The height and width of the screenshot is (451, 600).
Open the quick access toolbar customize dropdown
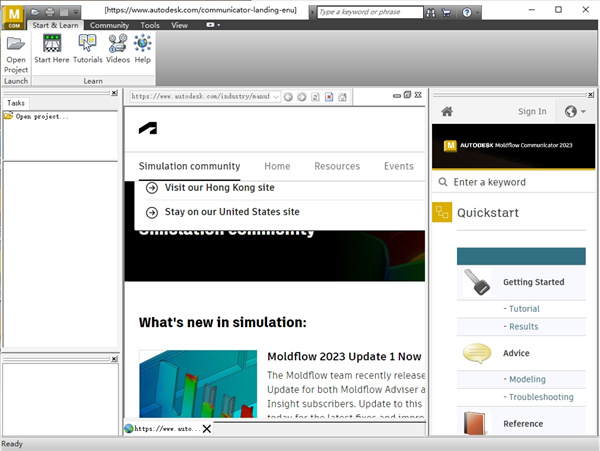click(x=76, y=12)
